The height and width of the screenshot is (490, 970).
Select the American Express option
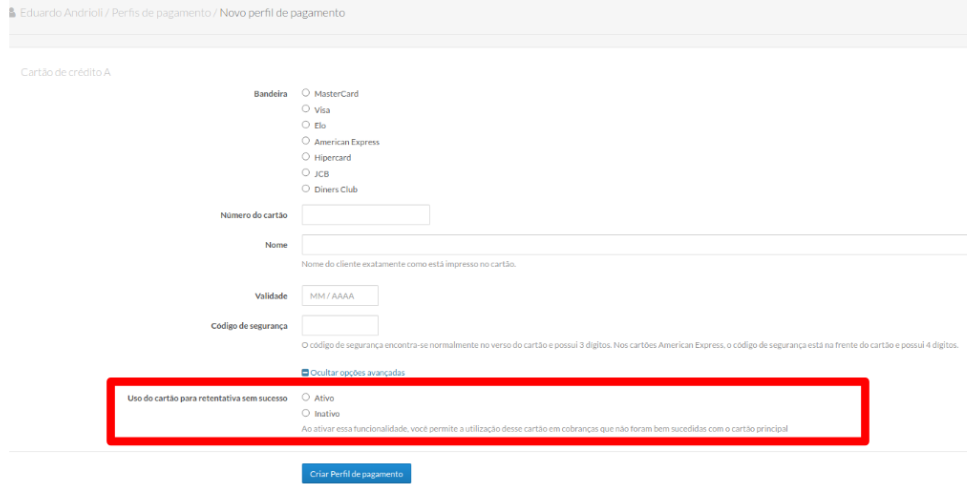coord(306,141)
